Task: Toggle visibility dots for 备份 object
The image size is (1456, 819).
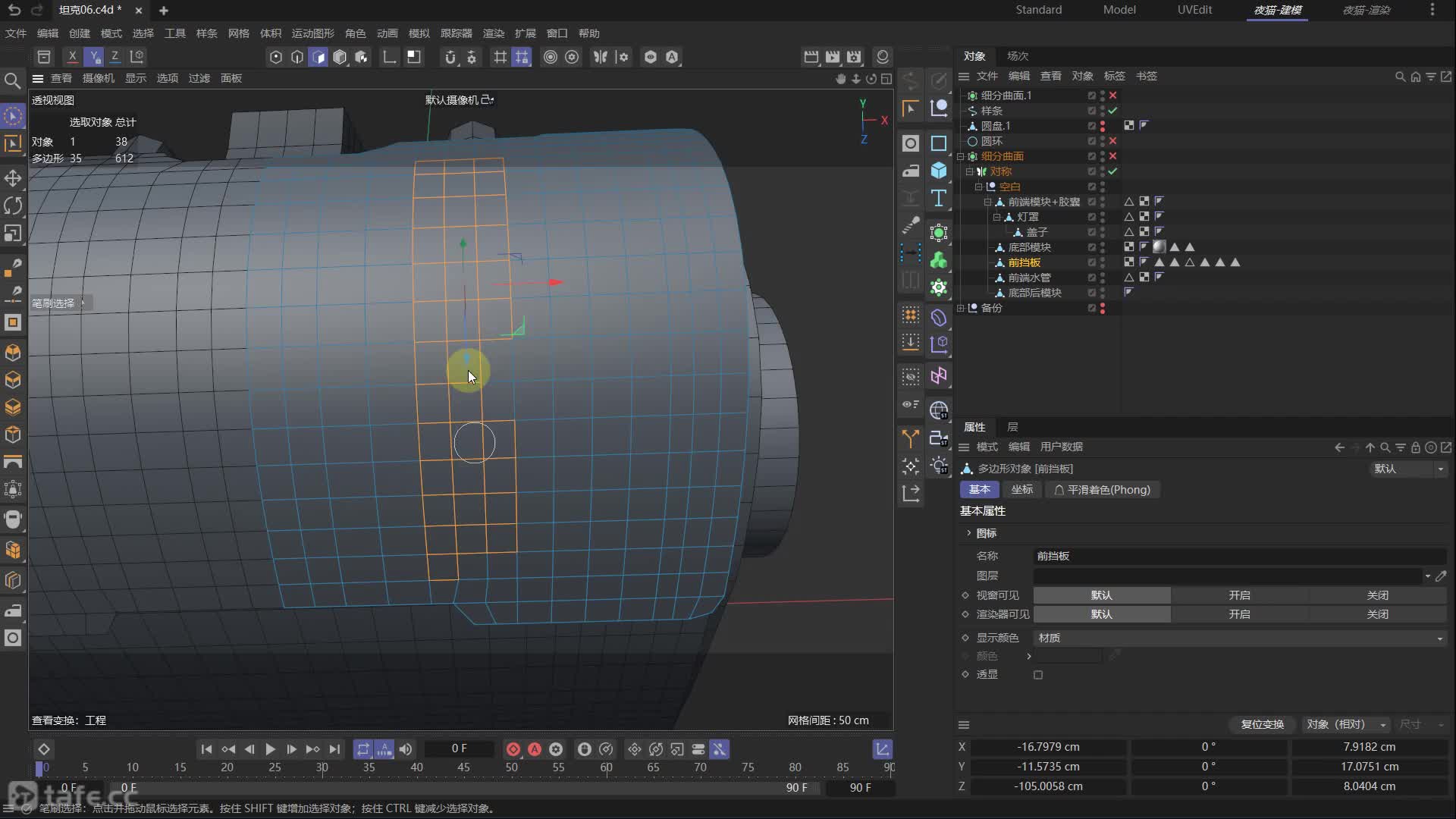Action: pos(1103,308)
